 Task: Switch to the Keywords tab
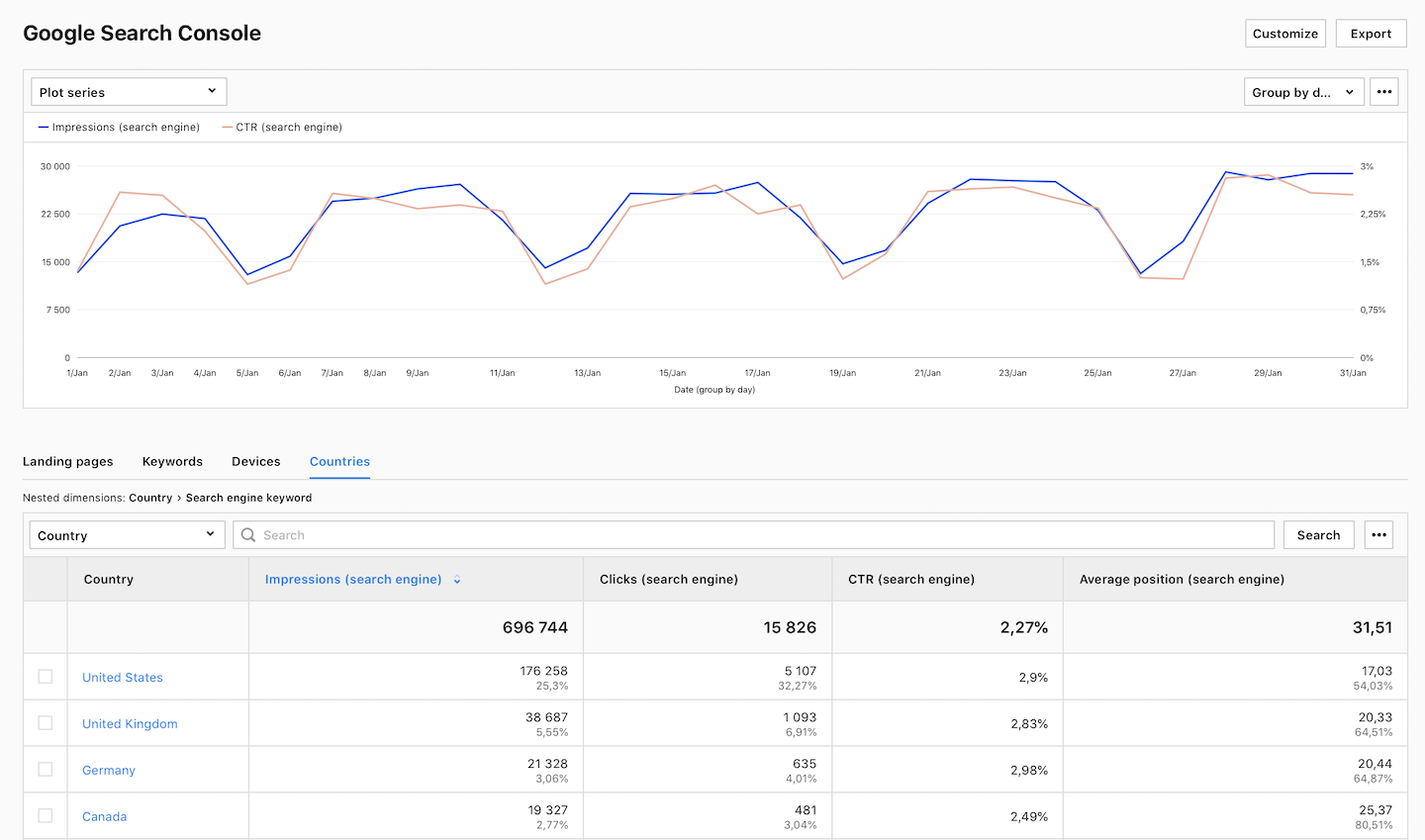click(x=172, y=461)
